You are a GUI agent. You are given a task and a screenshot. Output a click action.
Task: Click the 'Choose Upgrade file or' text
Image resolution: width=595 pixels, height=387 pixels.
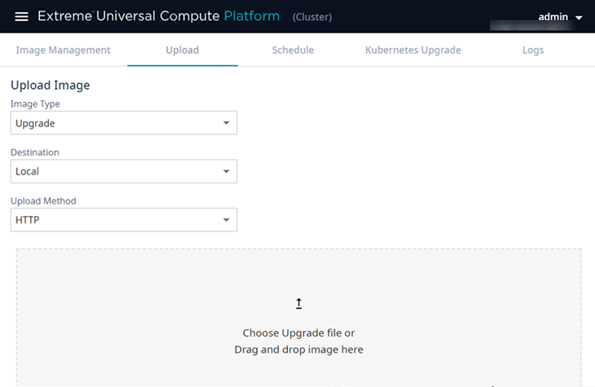pos(299,333)
